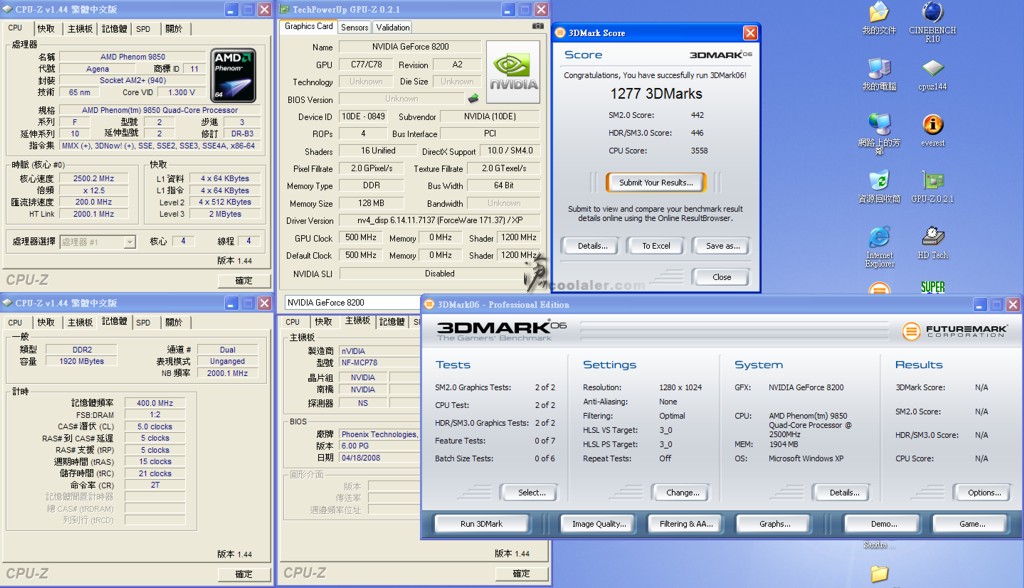
Task: Launch the everest desktop icon
Action: tap(933, 129)
